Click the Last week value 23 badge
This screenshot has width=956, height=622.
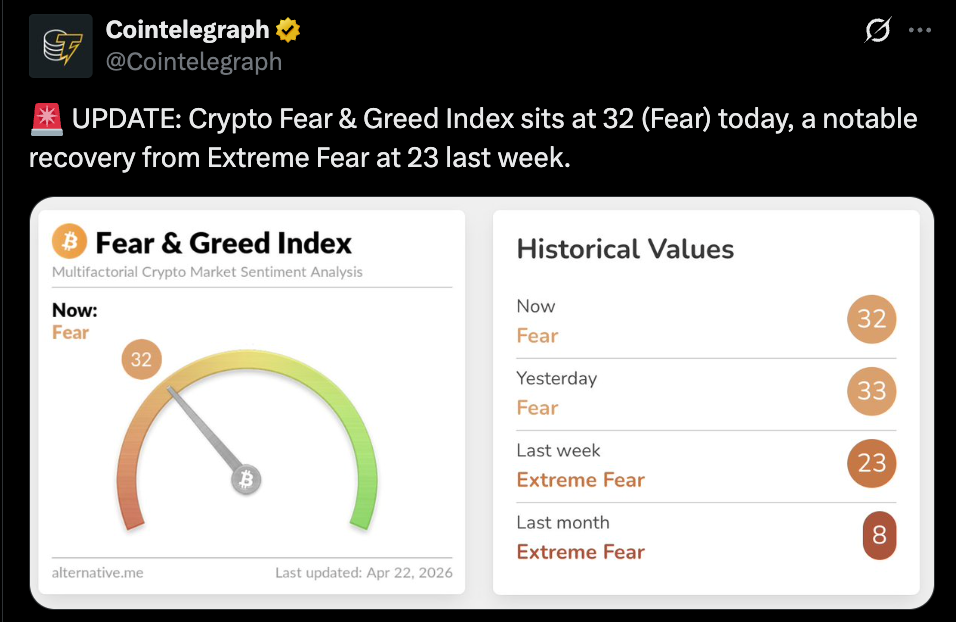click(871, 463)
